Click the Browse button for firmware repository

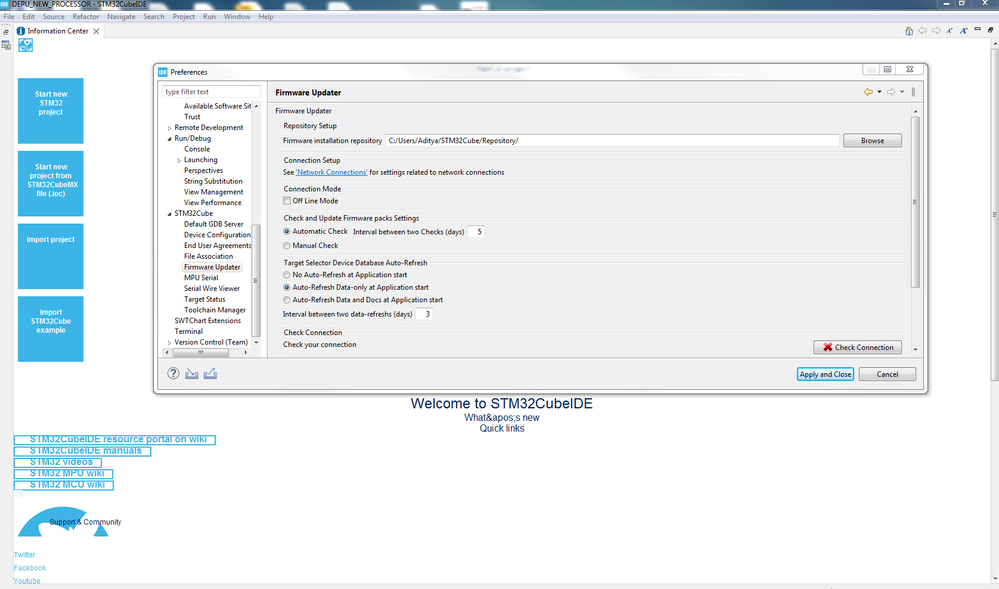click(x=872, y=140)
